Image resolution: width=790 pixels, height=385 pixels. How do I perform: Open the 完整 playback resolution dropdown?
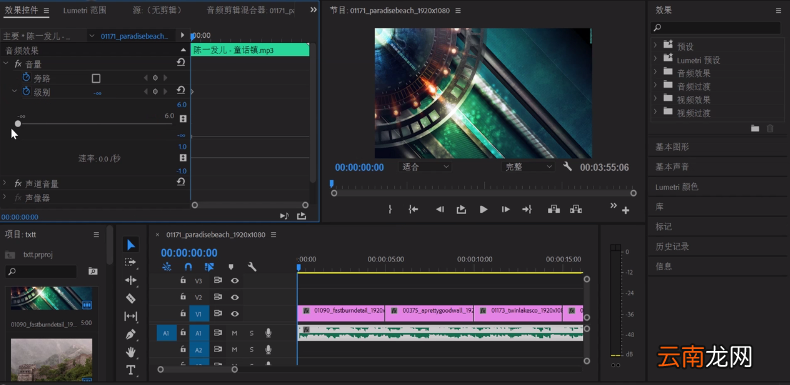[528, 167]
